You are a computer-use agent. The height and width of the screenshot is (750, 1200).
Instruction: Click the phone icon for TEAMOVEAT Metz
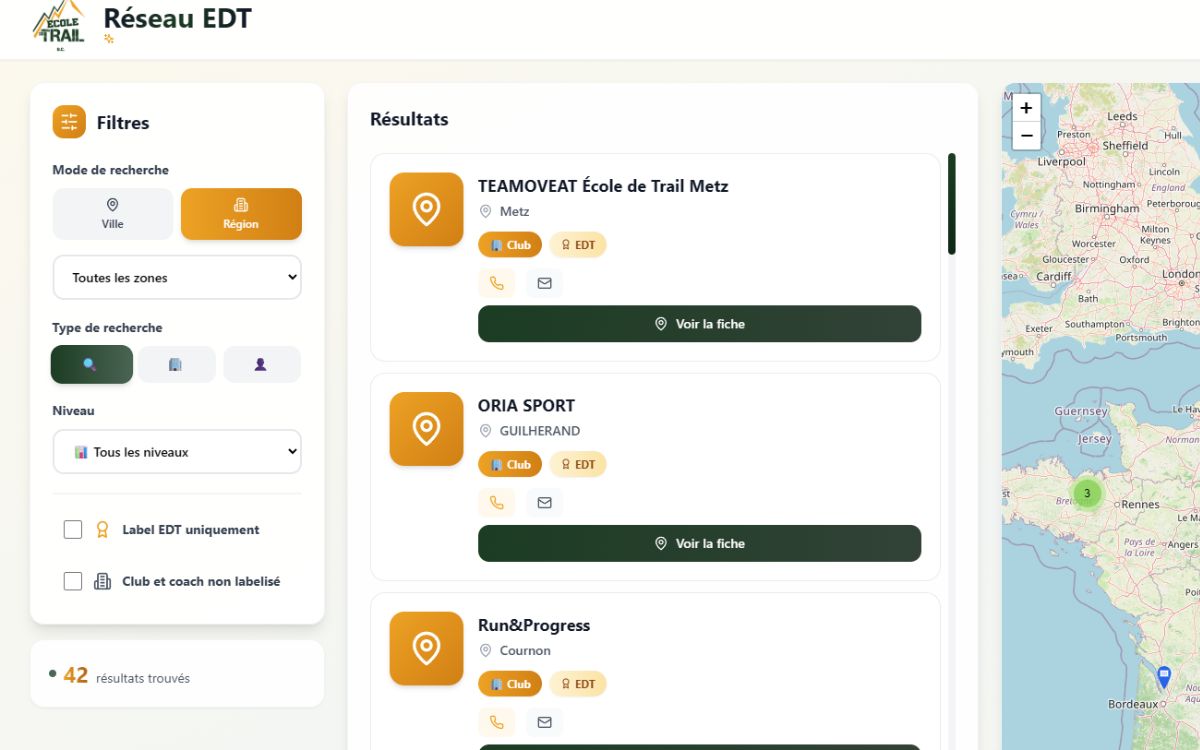tap(496, 283)
